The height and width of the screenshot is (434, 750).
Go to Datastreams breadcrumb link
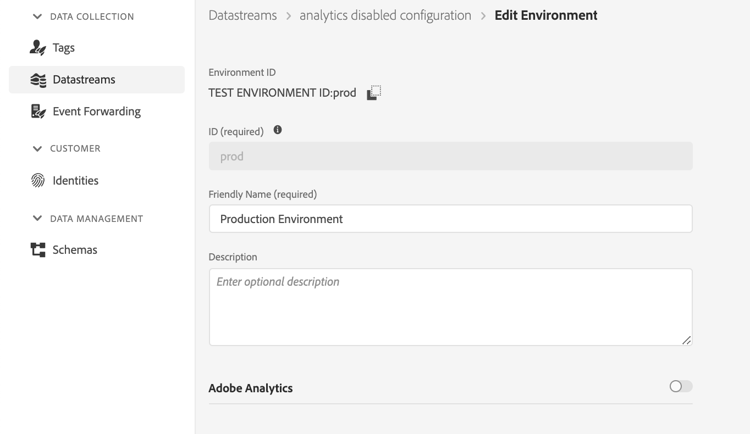[x=242, y=16]
